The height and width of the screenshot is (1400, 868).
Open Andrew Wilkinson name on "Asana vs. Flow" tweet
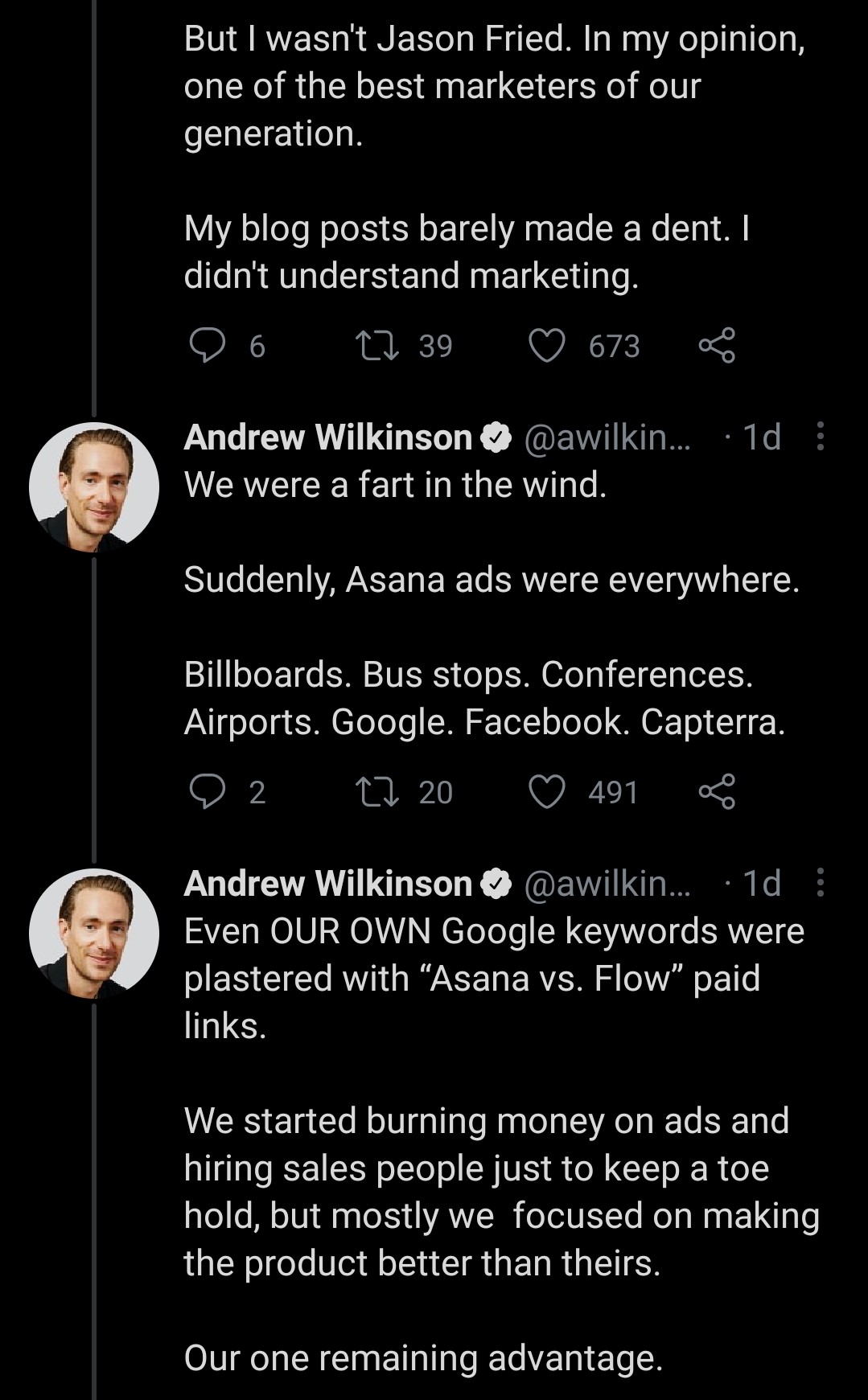[327, 884]
